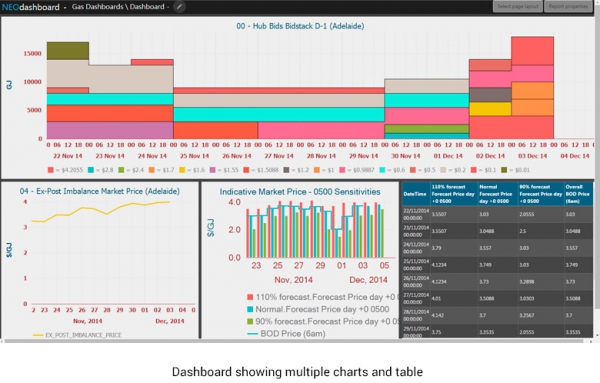Open the NEOdashboard dropdown arrow
The width and height of the screenshot is (600, 383).
pyautogui.click(x=65, y=8)
